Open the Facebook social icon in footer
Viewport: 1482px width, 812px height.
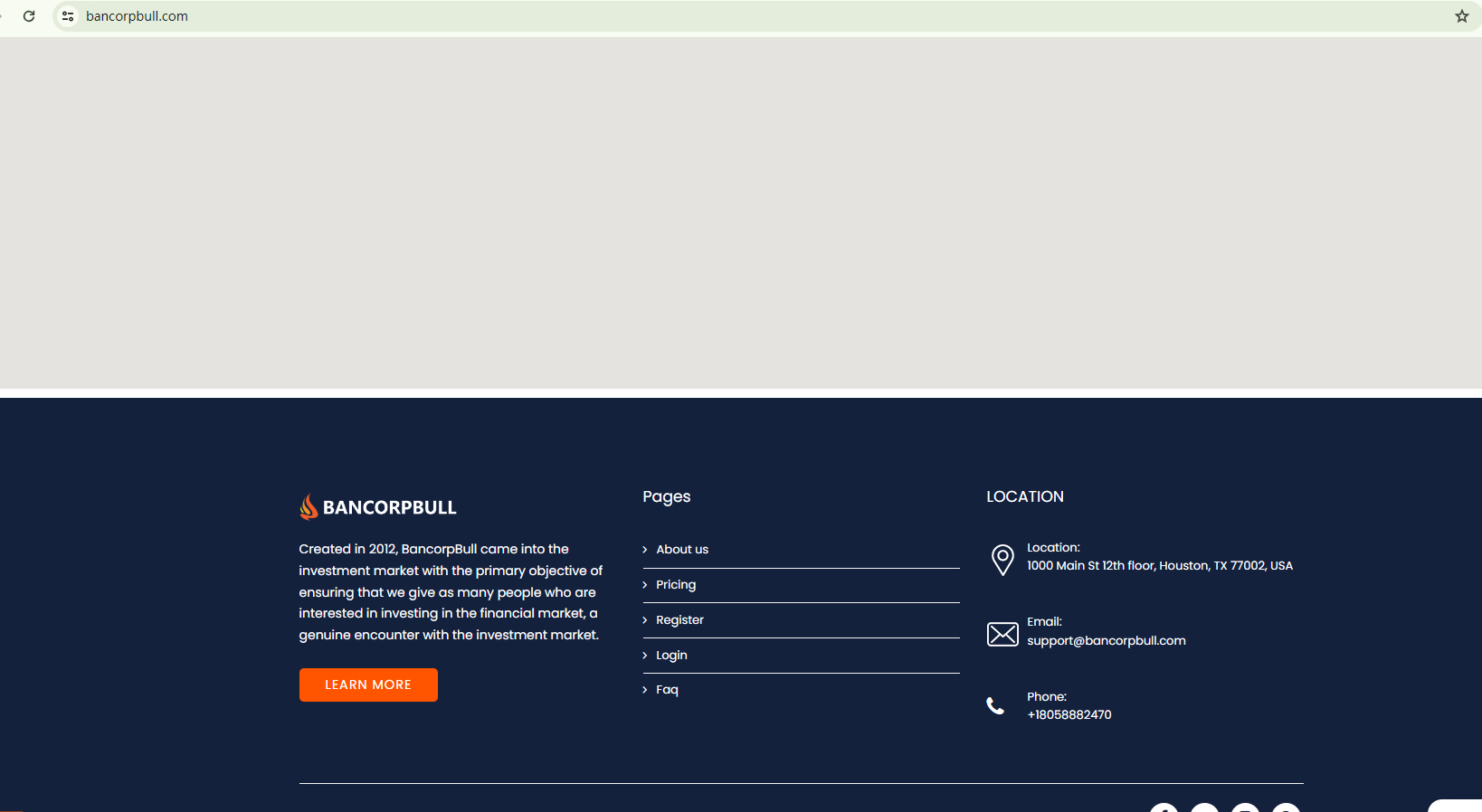click(x=1164, y=807)
